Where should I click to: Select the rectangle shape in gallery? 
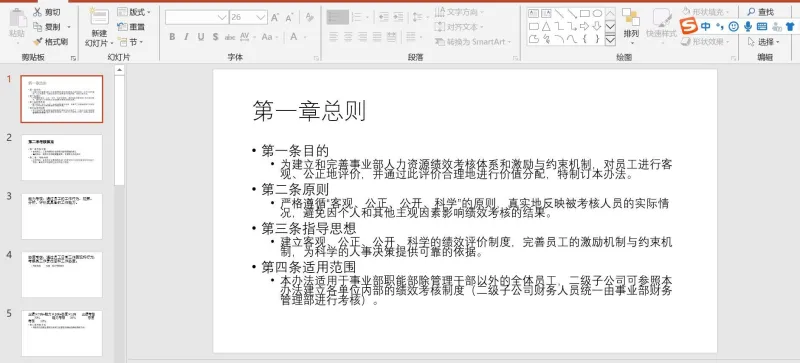(585, 13)
